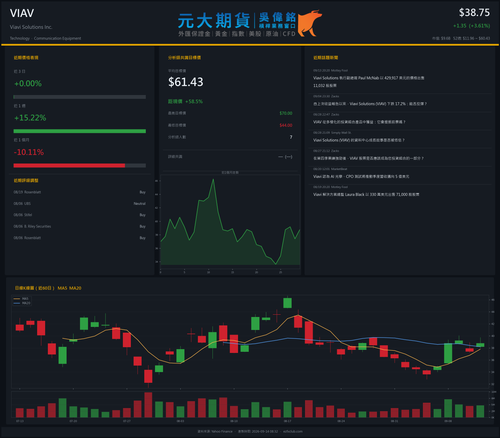Image resolution: width=500 pixels, height=438 pixels.
Task: Select the B. Riley Securities rating row
Action: [x=80, y=226]
